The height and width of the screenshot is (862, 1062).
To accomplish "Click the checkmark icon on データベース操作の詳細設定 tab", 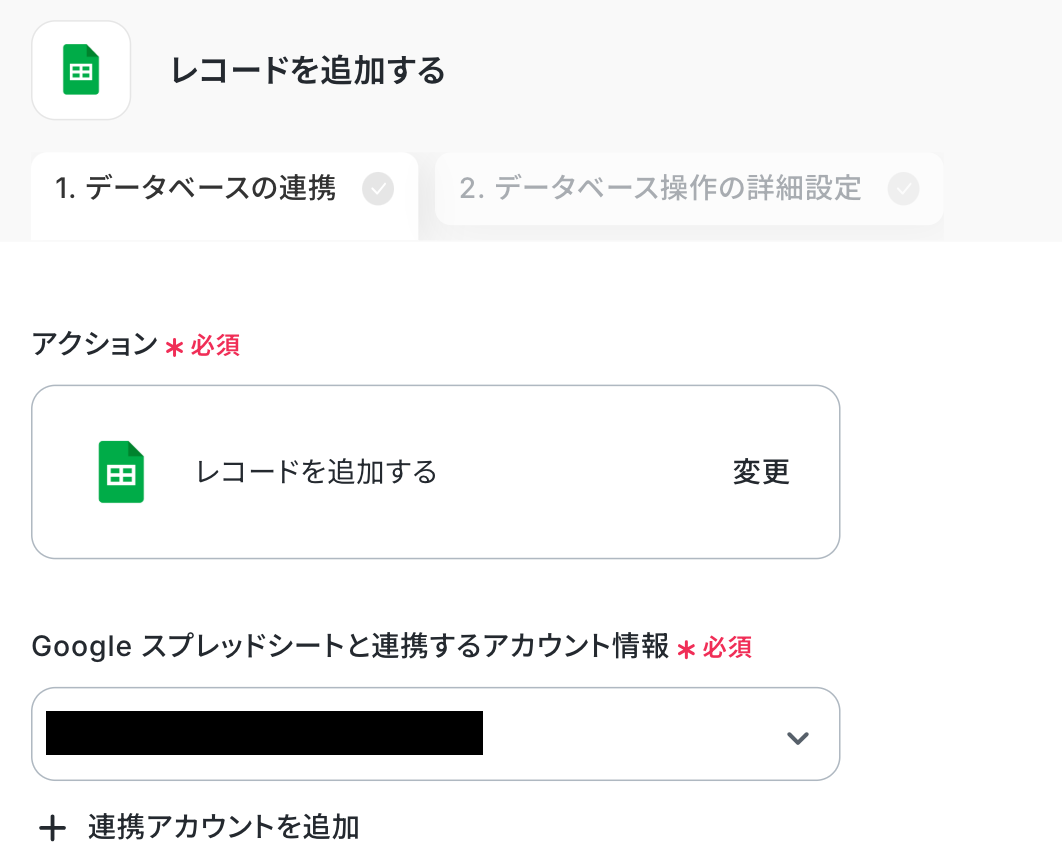I will [x=903, y=188].
